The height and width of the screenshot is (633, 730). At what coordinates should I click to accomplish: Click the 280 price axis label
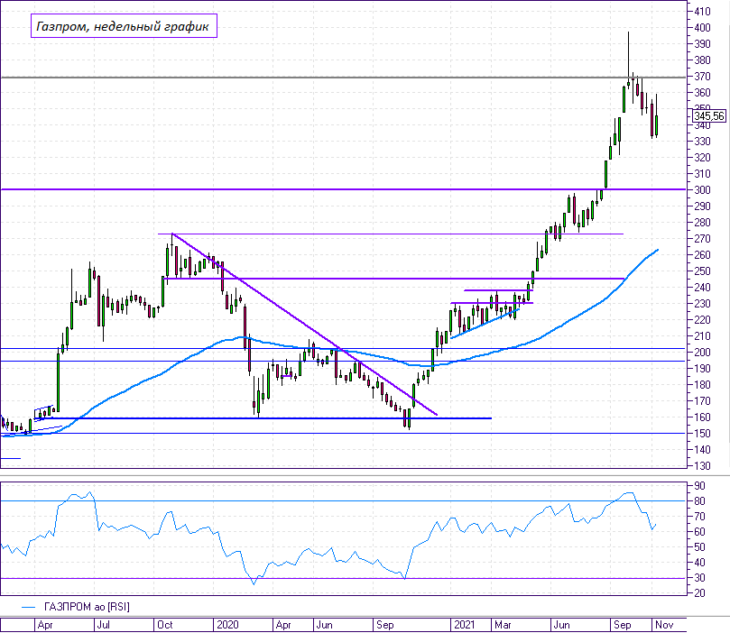(702, 222)
